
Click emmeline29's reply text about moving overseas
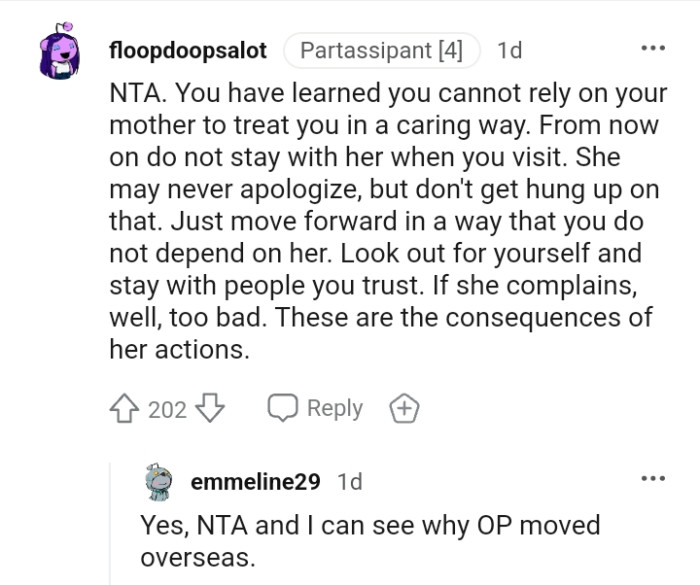click(x=370, y=541)
